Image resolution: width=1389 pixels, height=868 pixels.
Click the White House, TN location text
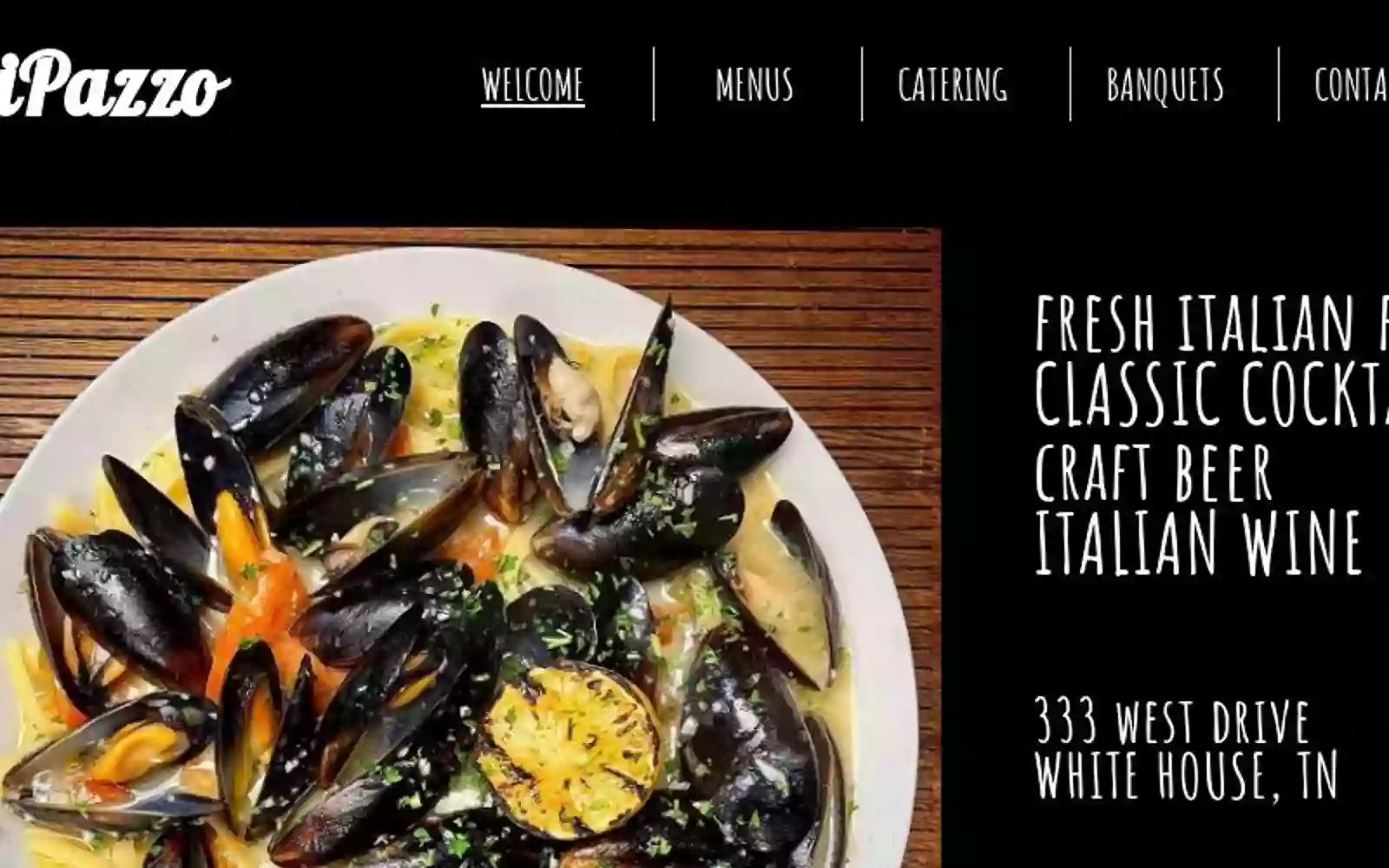tap(1186, 775)
